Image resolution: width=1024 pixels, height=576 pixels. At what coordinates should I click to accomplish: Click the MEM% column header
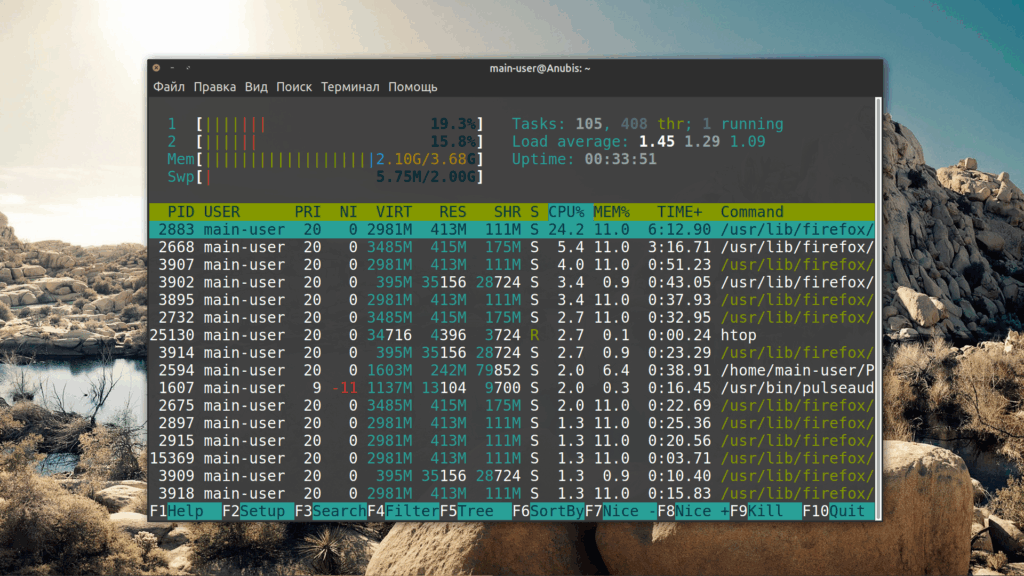click(612, 212)
